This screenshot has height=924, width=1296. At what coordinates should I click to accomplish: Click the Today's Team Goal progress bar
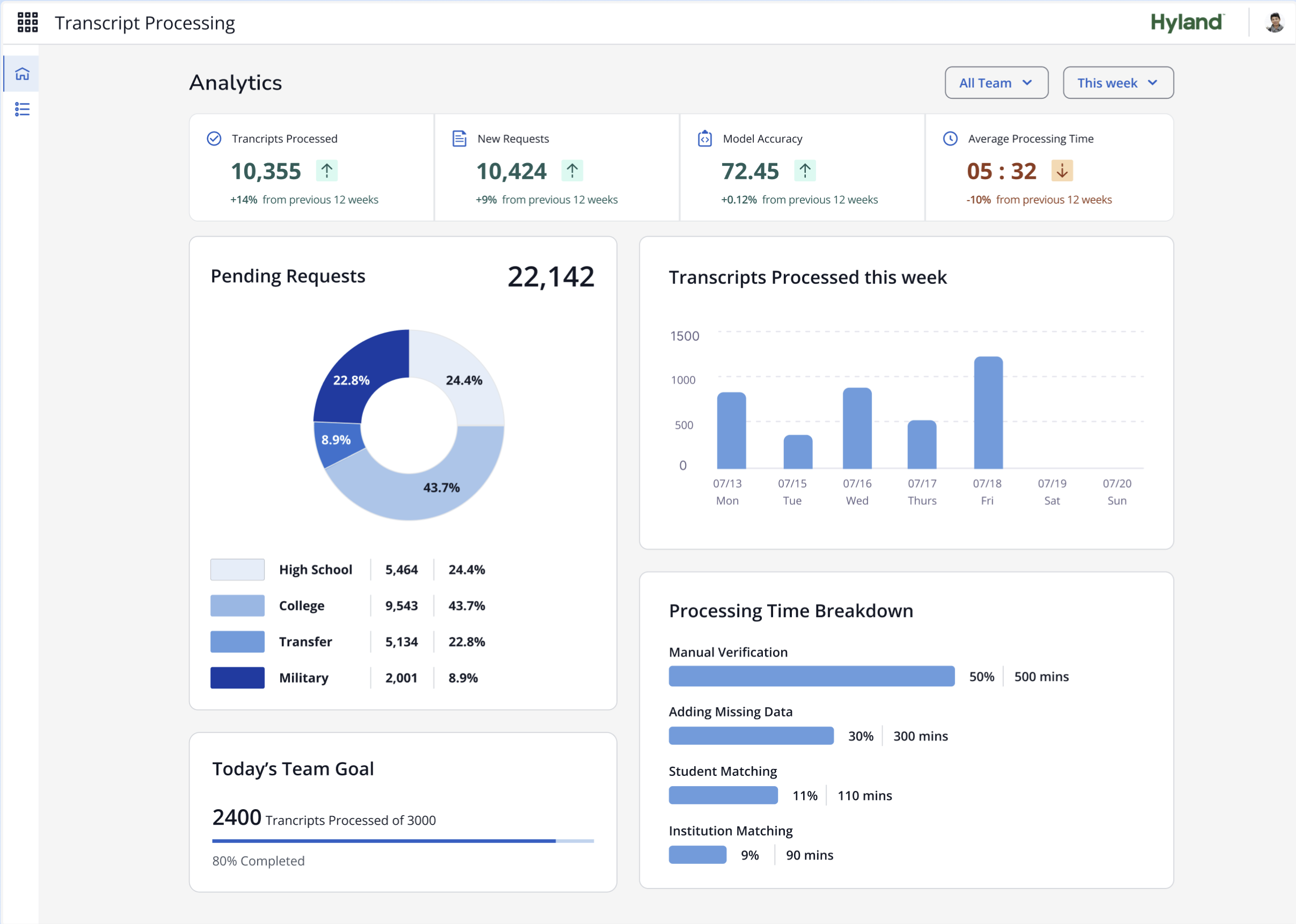403,841
